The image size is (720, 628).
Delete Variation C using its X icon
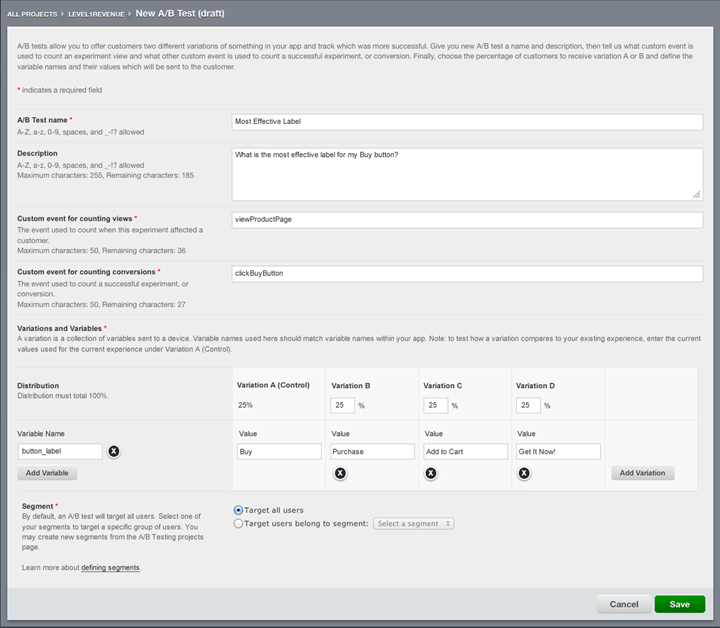(x=431, y=473)
